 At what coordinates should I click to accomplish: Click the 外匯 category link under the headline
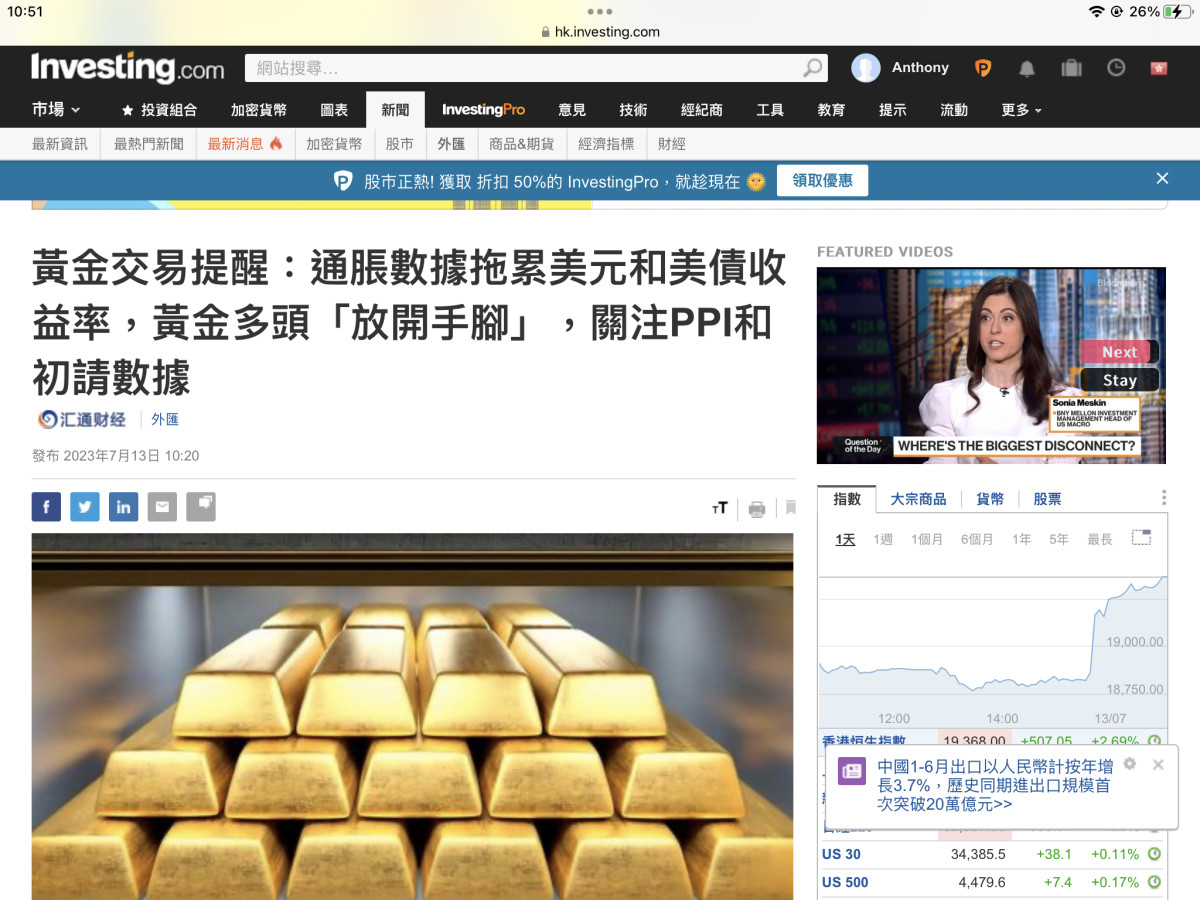pyautogui.click(x=165, y=420)
